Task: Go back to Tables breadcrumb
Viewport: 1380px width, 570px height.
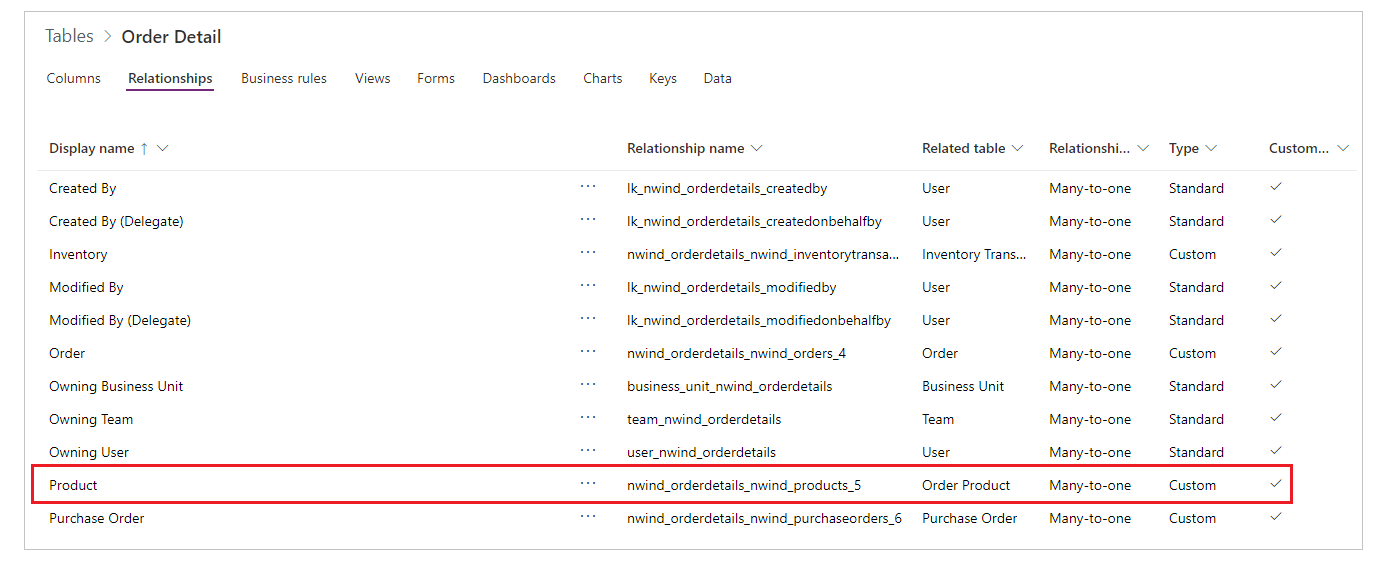Action: [69, 36]
